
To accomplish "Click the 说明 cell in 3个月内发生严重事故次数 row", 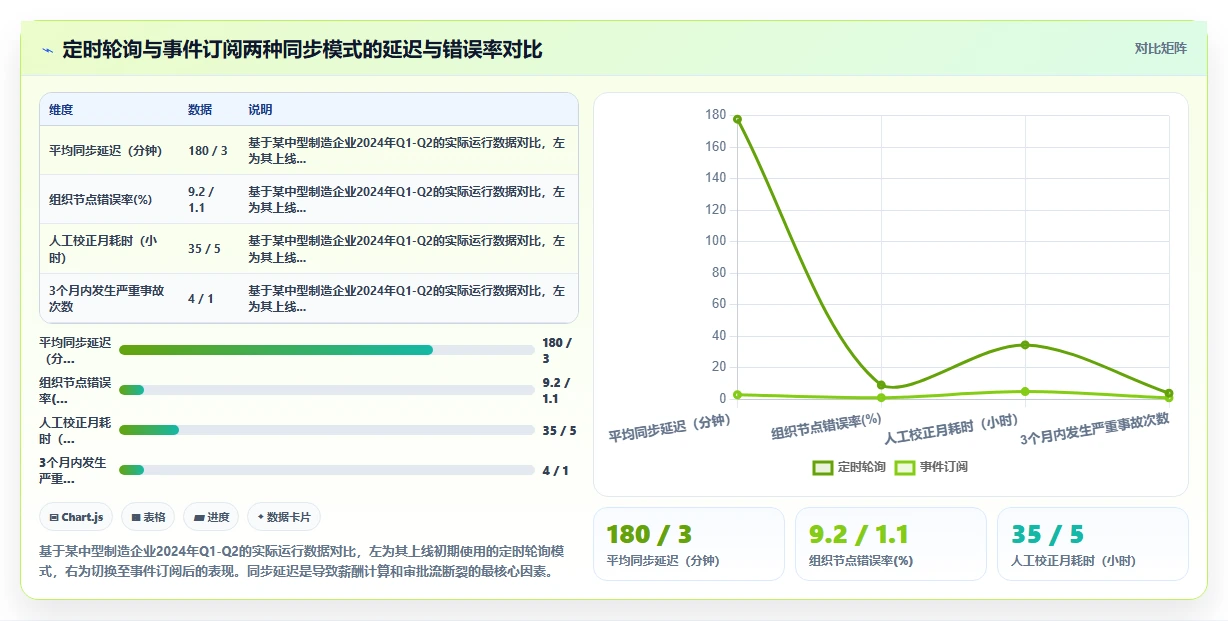I will click(x=409, y=298).
